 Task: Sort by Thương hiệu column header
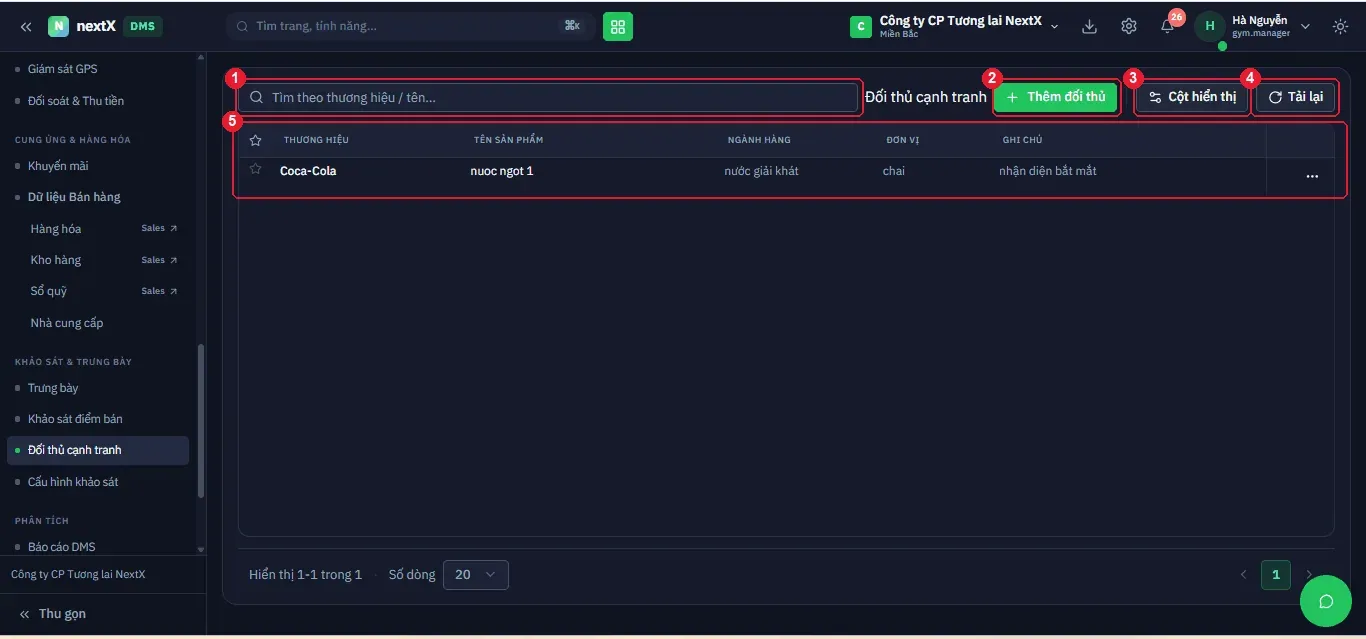[x=316, y=140]
